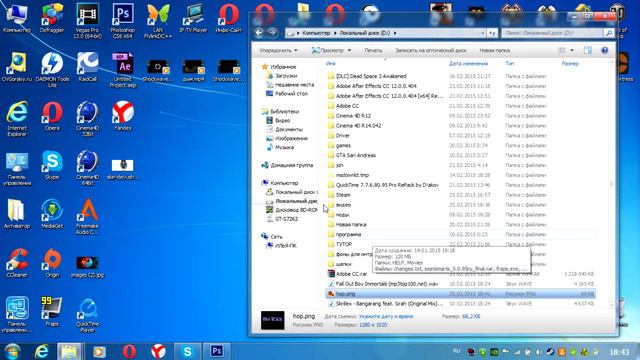Open QuickTime Player desktop shortcut
Viewport: 640px width, 360px height.
point(87,314)
